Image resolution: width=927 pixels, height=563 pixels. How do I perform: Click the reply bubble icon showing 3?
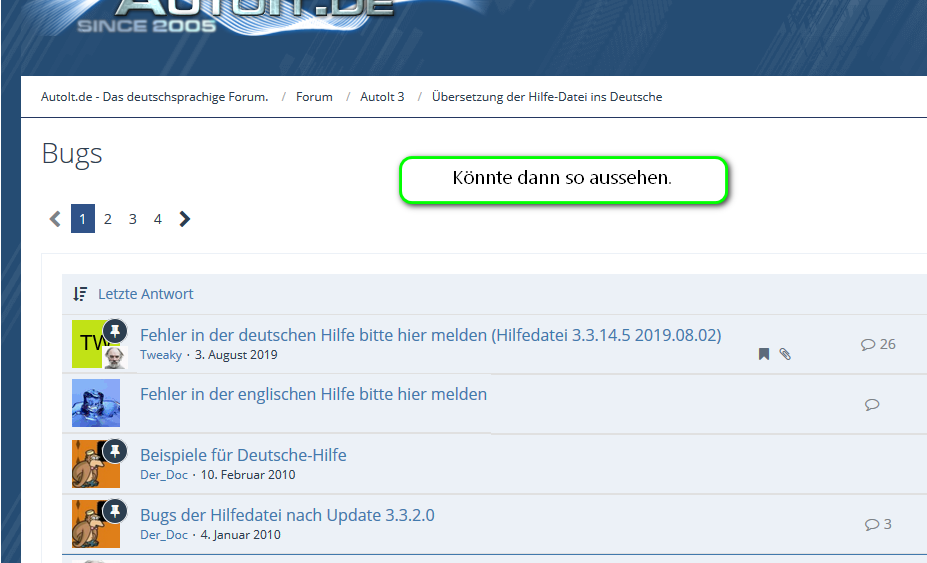[x=872, y=524]
